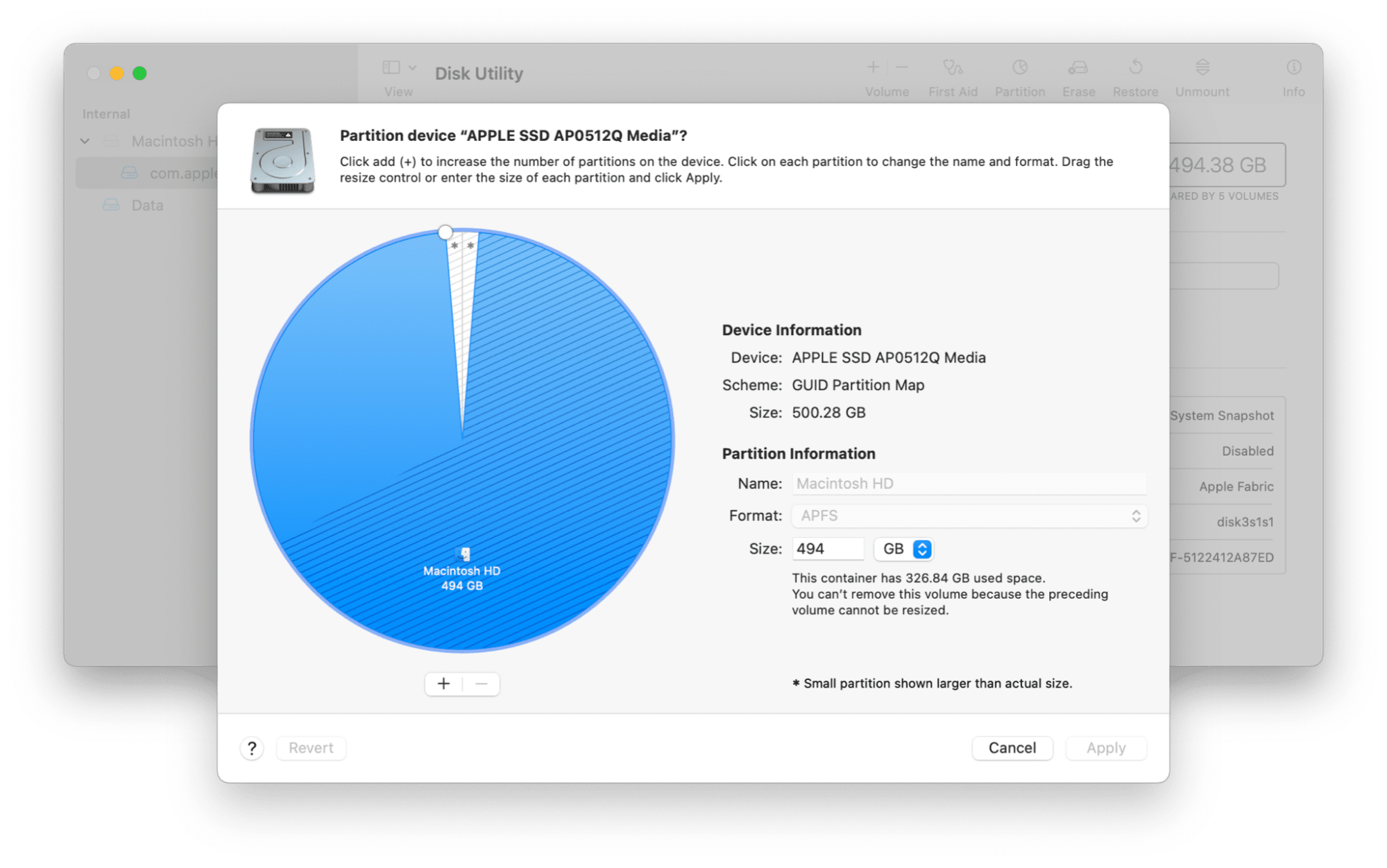This screenshot has height=868, width=1387.
Task: Click the yellow minimize window button
Action: (x=117, y=73)
